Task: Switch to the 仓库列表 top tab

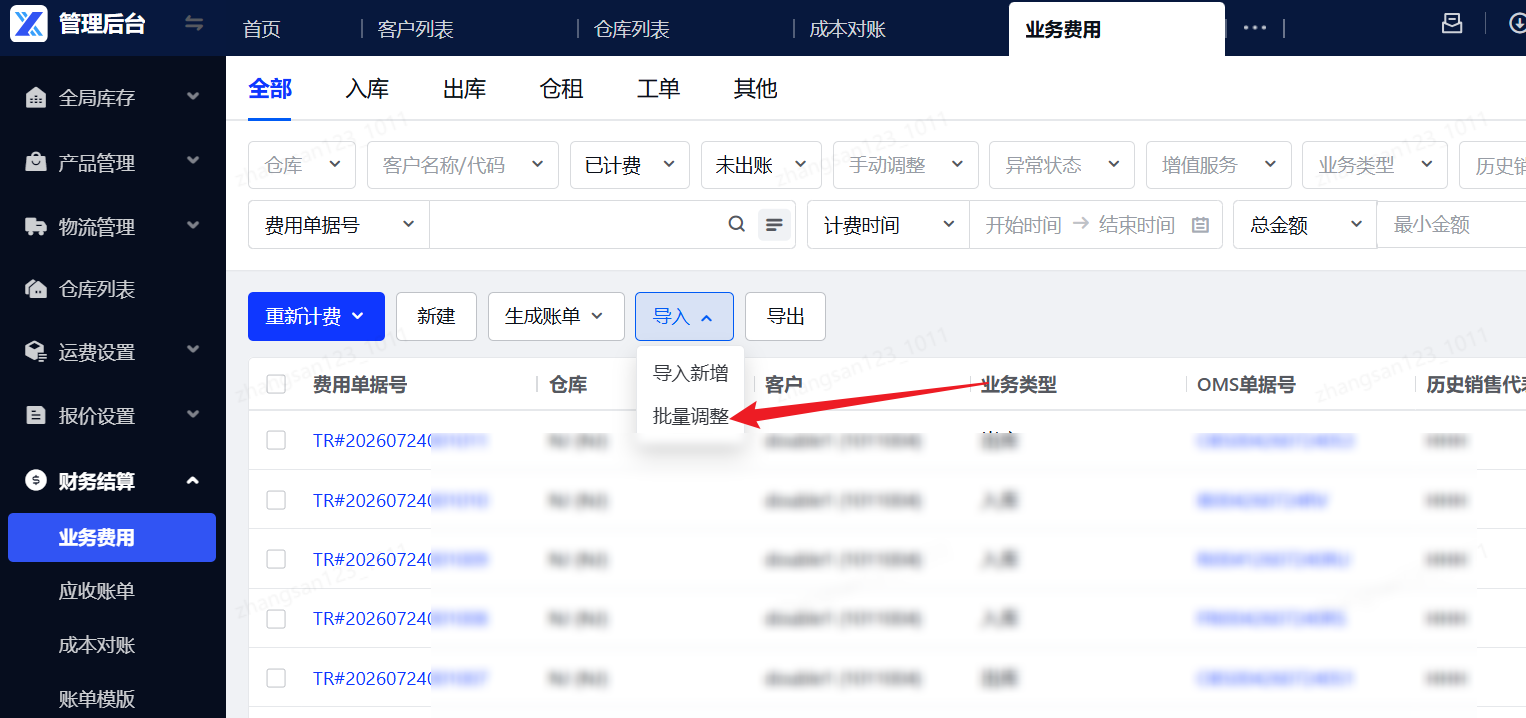Action: 632,29
